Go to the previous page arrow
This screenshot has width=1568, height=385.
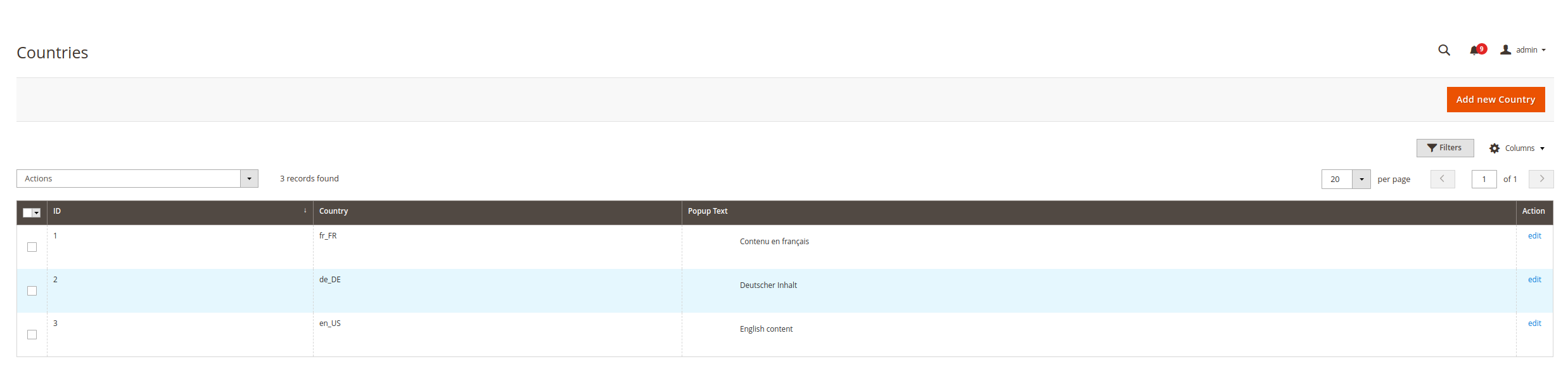click(x=1443, y=179)
